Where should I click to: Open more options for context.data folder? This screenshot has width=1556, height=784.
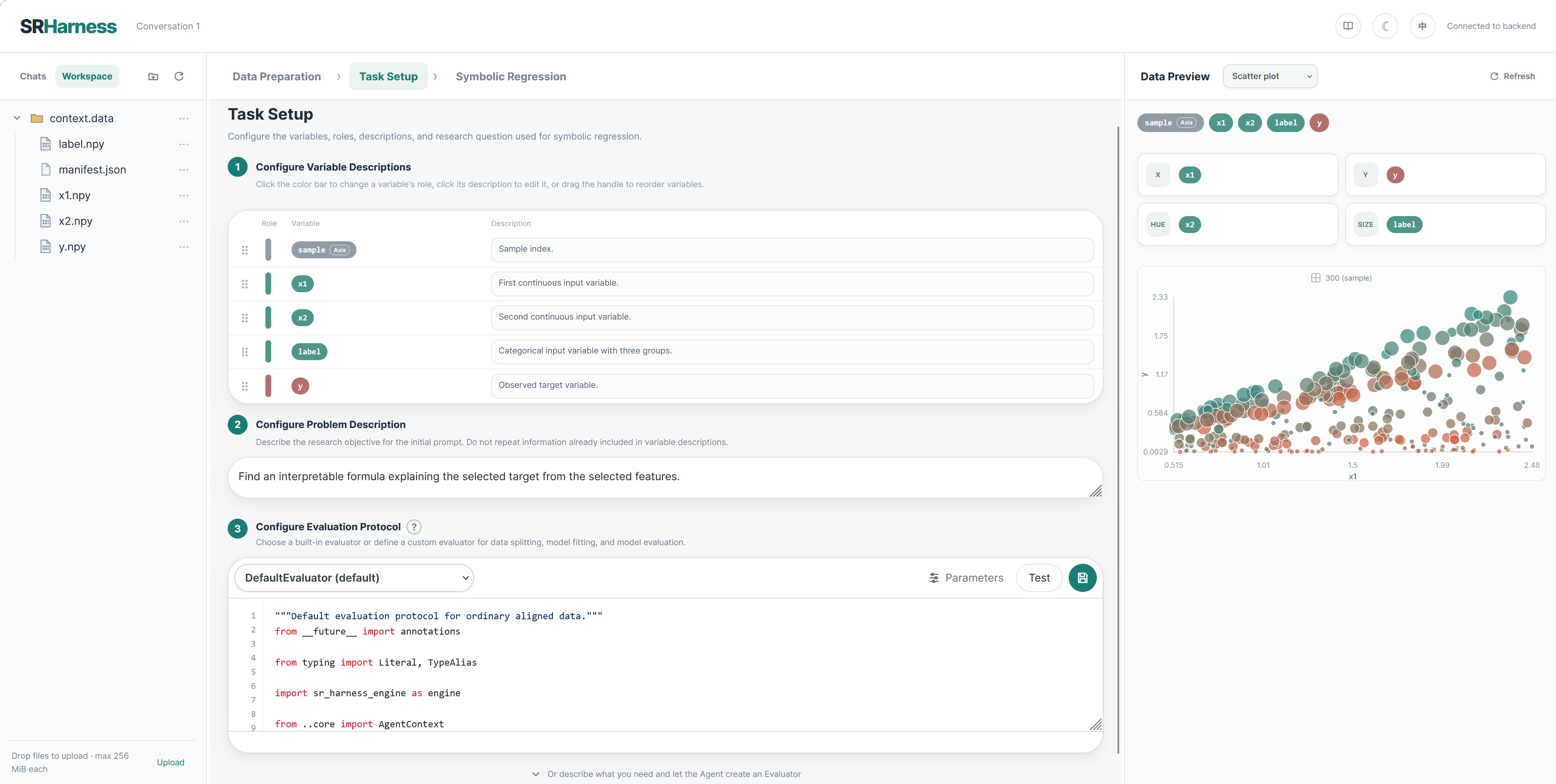point(183,118)
